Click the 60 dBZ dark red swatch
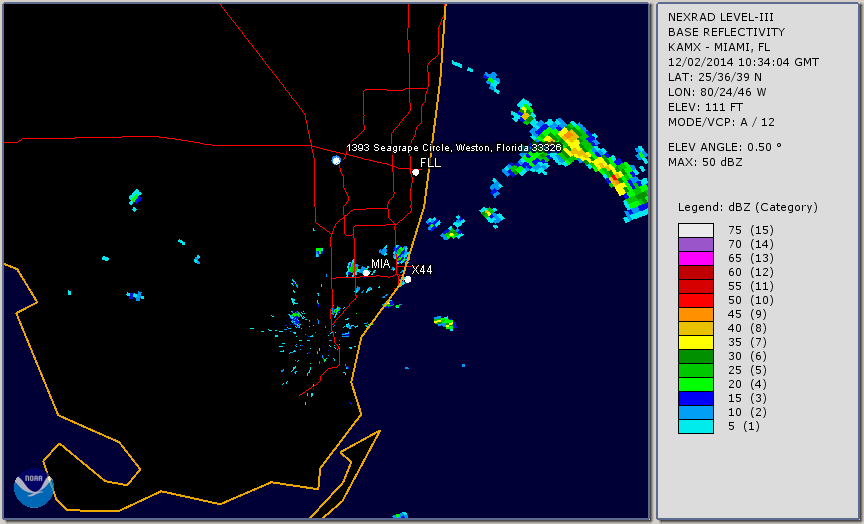The height and width of the screenshot is (524, 864). tap(696, 272)
